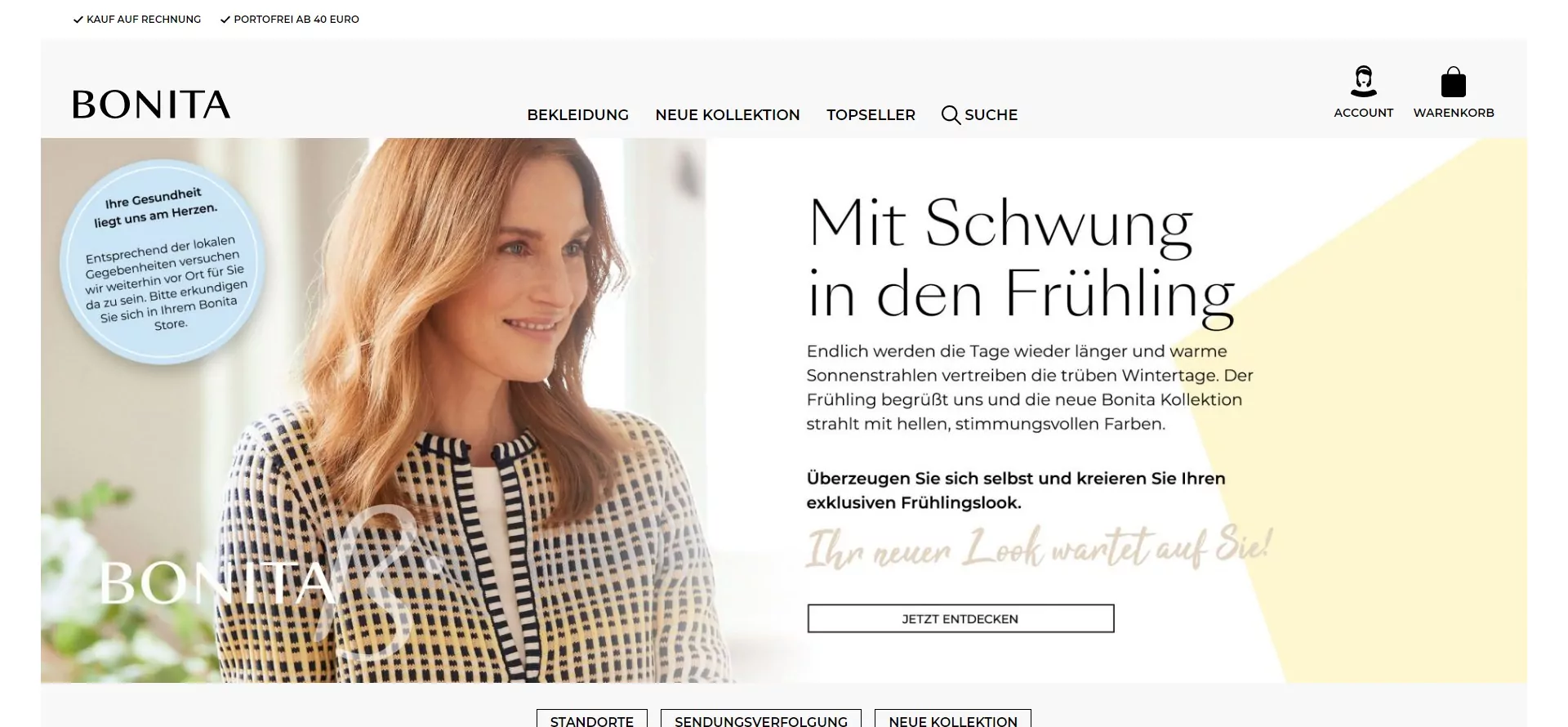Click the bottom Neue Kollektion button
This screenshot has height=727, width=1568.
click(x=953, y=718)
